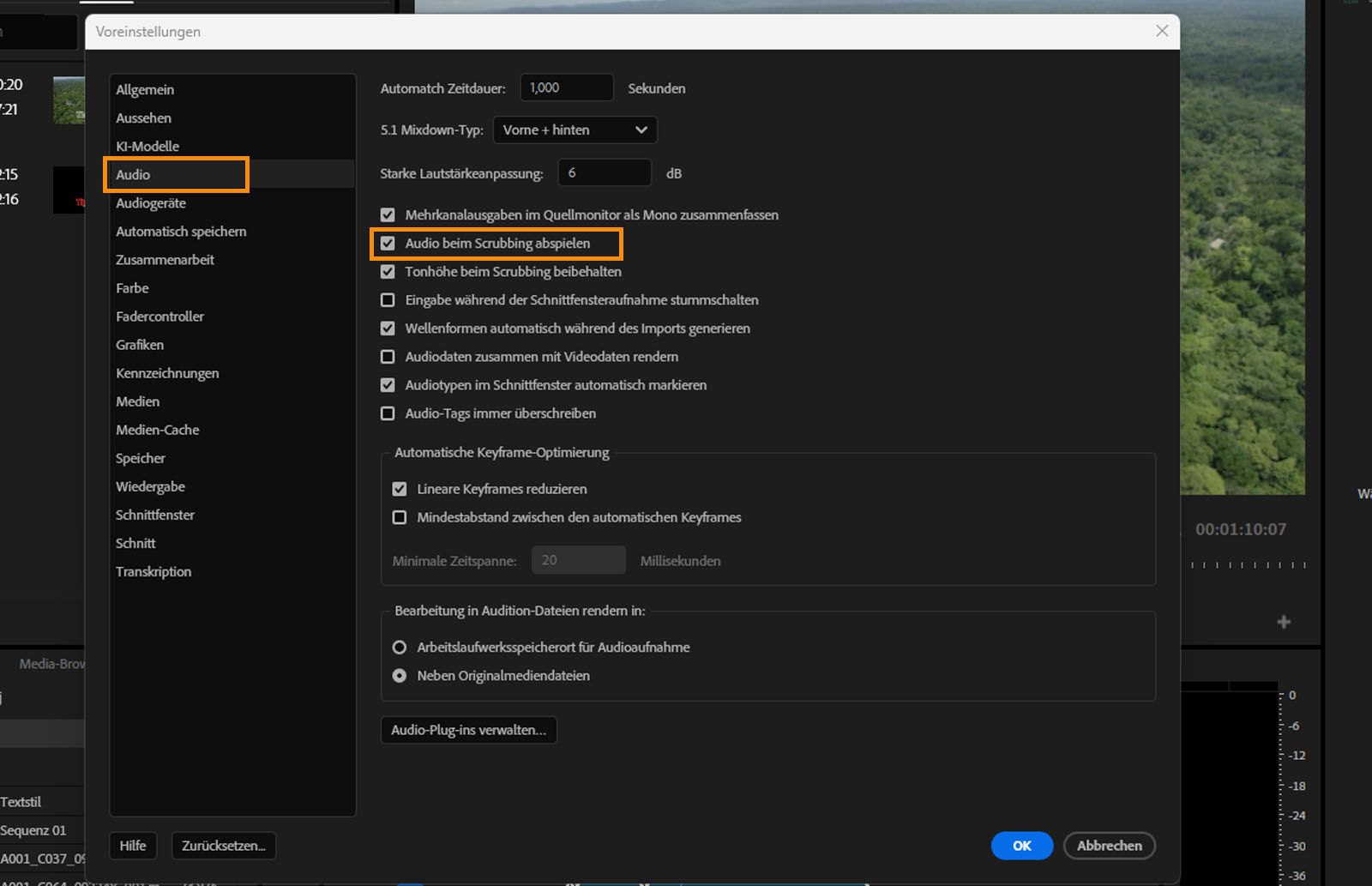Select the Wiedergabe settings category
This screenshot has width=1372, height=886.
point(150,486)
